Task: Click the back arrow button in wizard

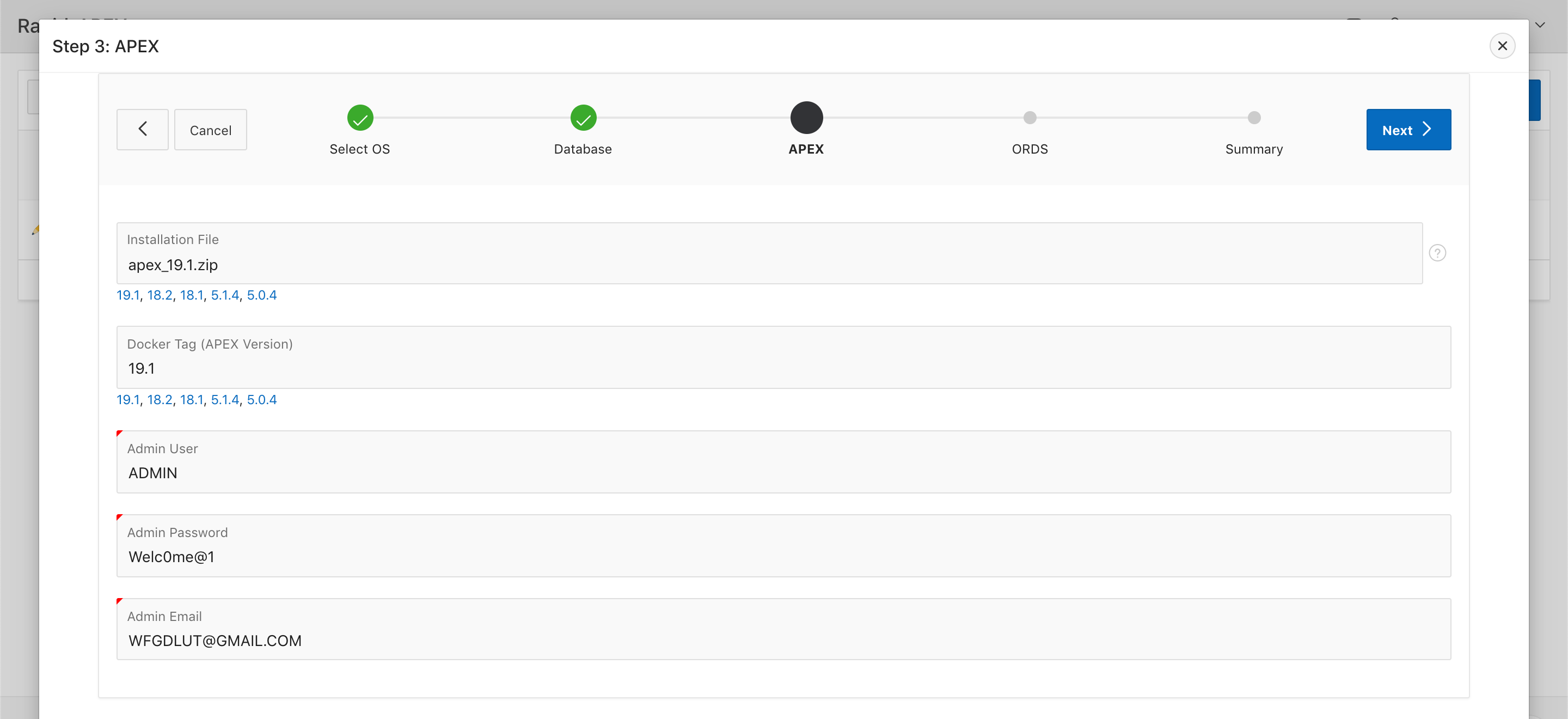Action: point(143,129)
